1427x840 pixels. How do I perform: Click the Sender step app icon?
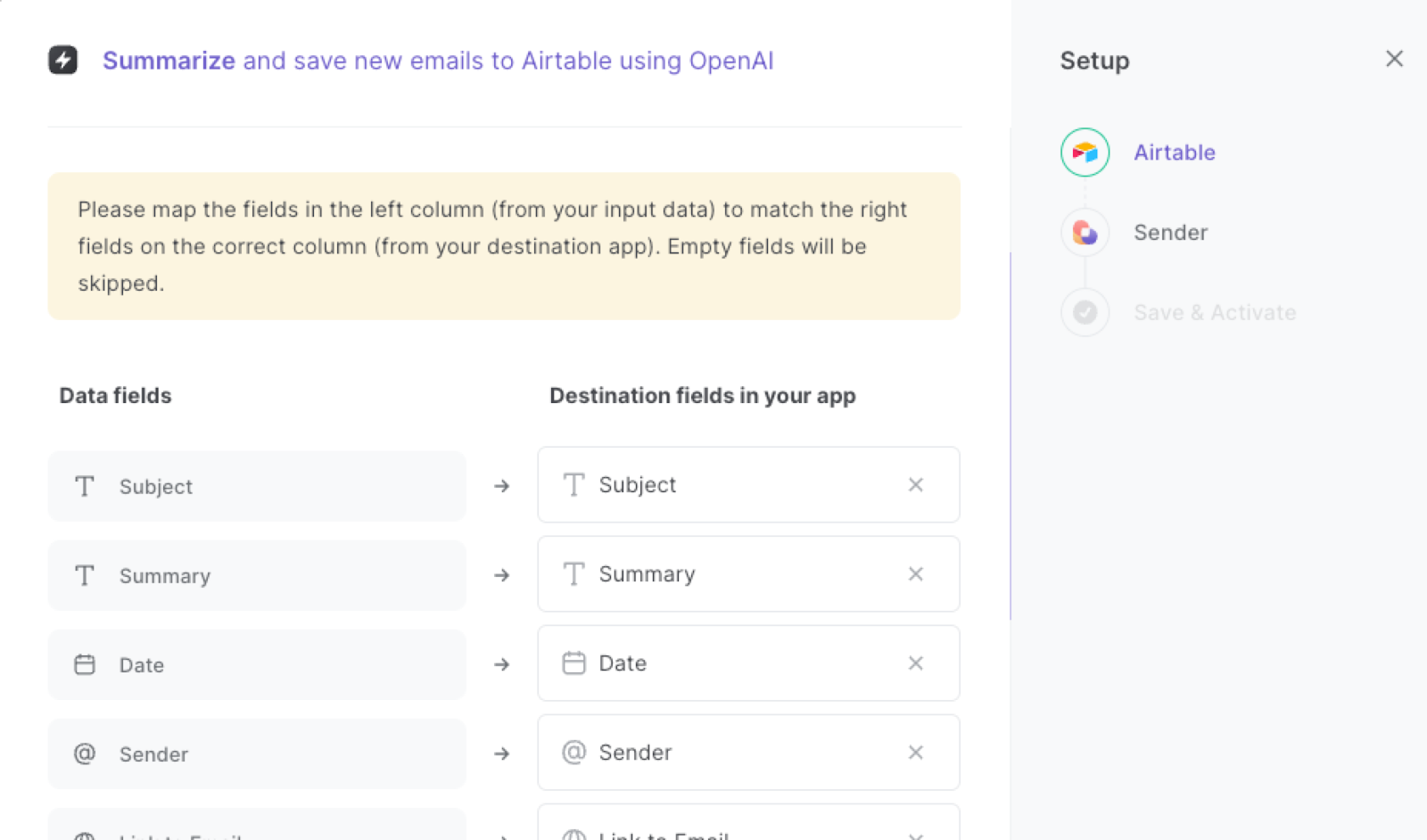coord(1085,233)
